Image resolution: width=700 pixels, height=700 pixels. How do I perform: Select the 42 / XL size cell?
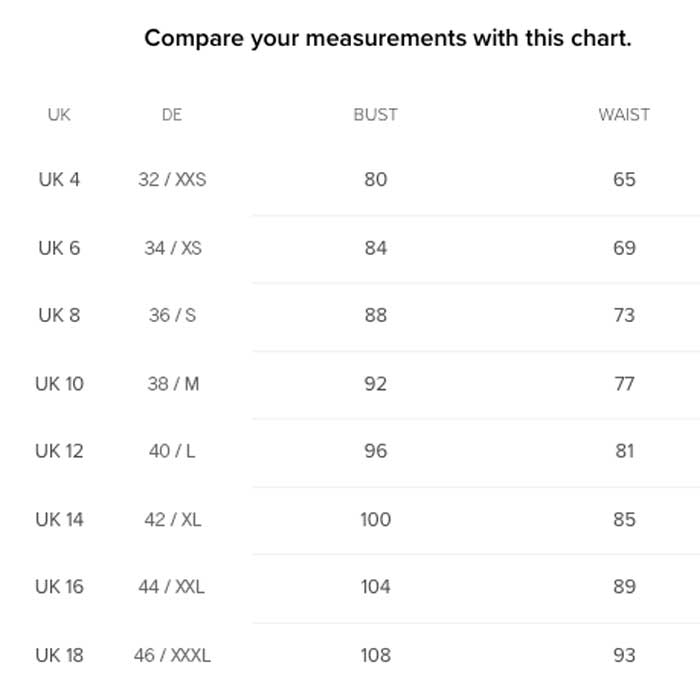(x=172, y=519)
